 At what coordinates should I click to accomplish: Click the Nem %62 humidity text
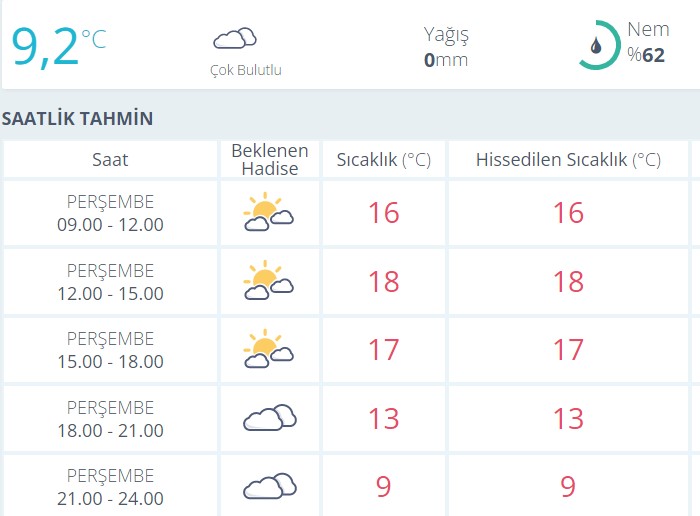(x=648, y=42)
